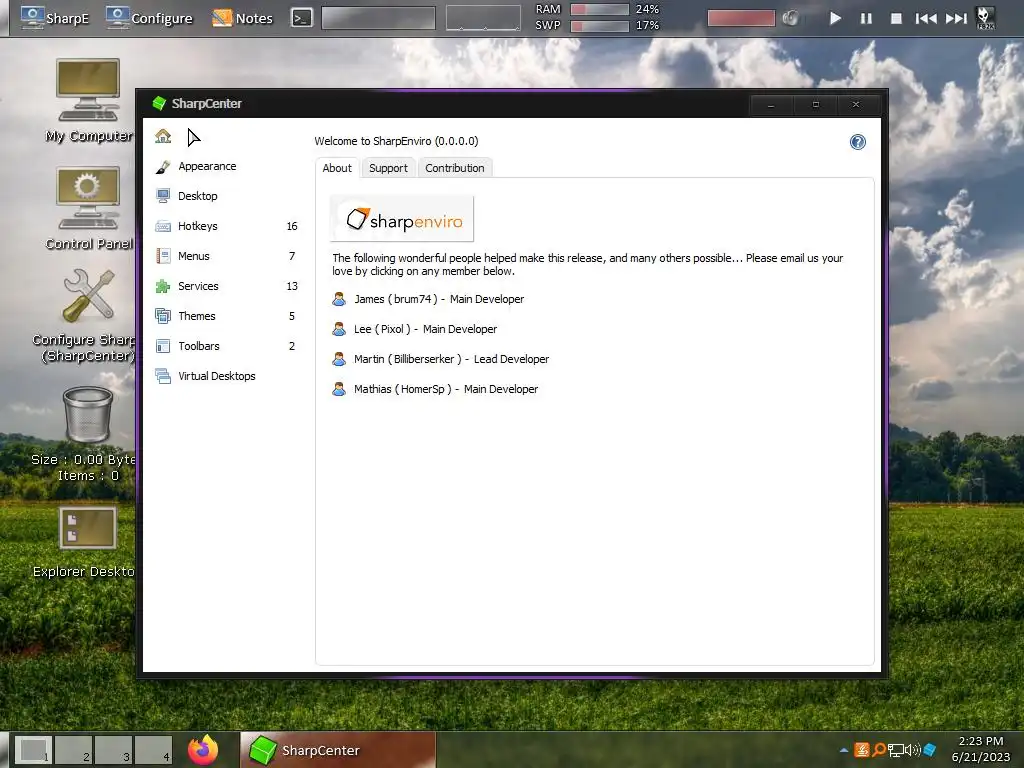Image resolution: width=1024 pixels, height=768 pixels.
Task: Launch Firefox from the taskbar
Action: click(x=202, y=750)
